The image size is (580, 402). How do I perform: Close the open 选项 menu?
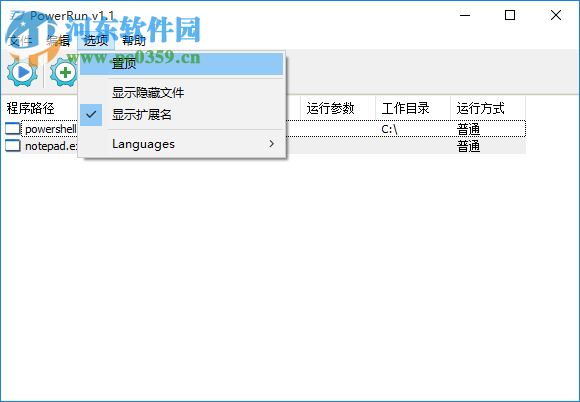click(x=96, y=41)
